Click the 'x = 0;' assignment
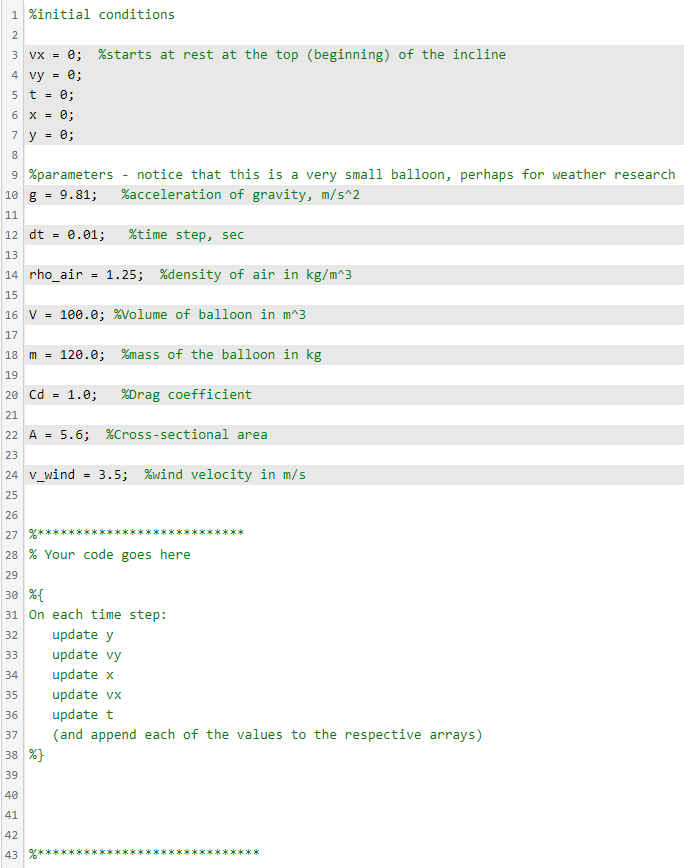684x868 pixels. 51,115
